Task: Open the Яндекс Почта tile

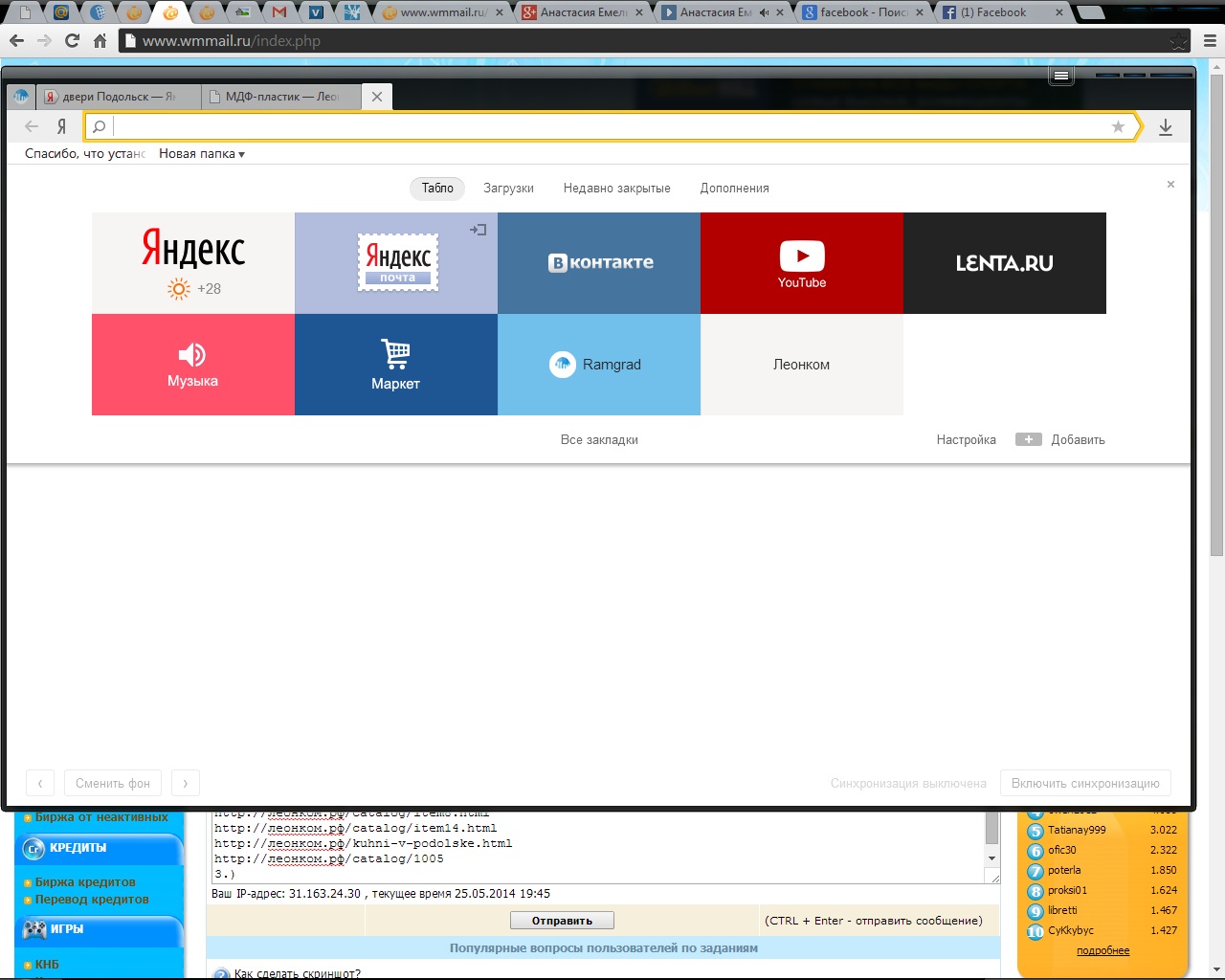Action: click(x=396, y=263)
